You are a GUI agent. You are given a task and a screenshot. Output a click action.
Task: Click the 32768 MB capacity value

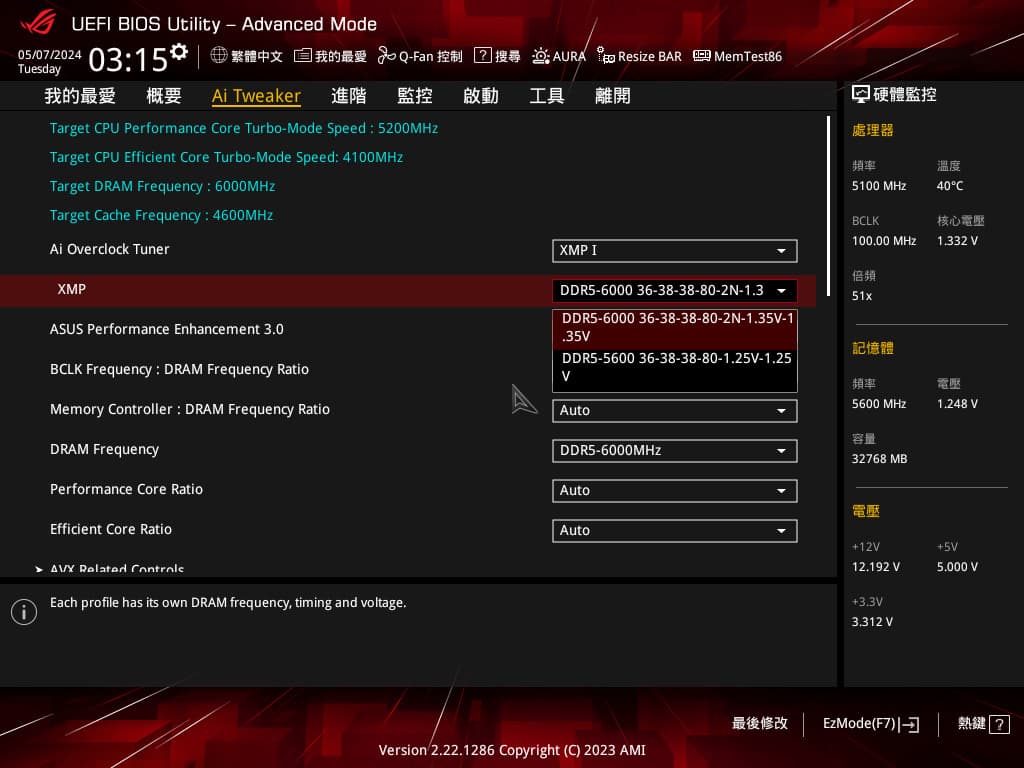[x=879, y=459]
